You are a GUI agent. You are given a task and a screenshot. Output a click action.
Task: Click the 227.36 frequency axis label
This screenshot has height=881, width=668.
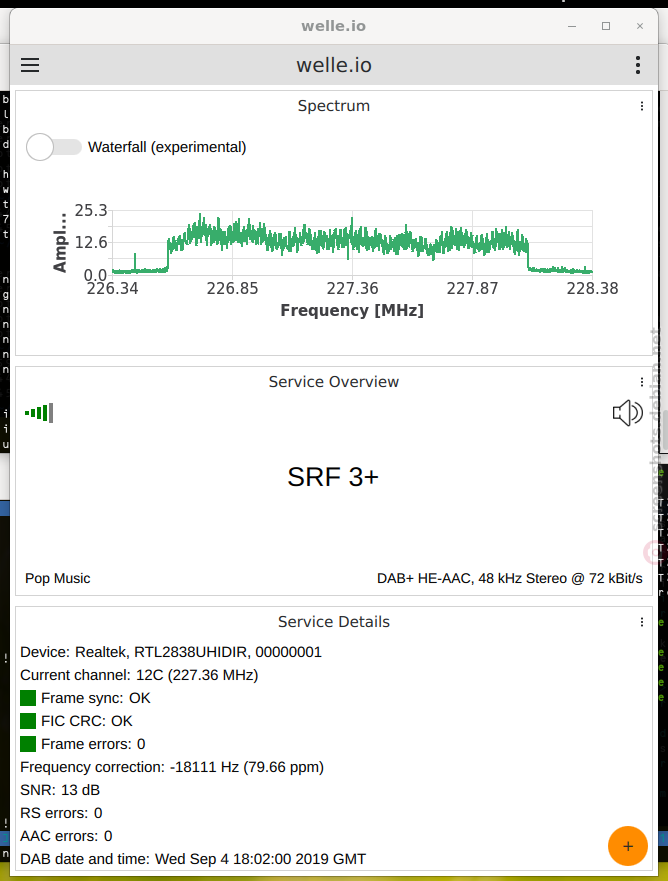pos(352,288)
